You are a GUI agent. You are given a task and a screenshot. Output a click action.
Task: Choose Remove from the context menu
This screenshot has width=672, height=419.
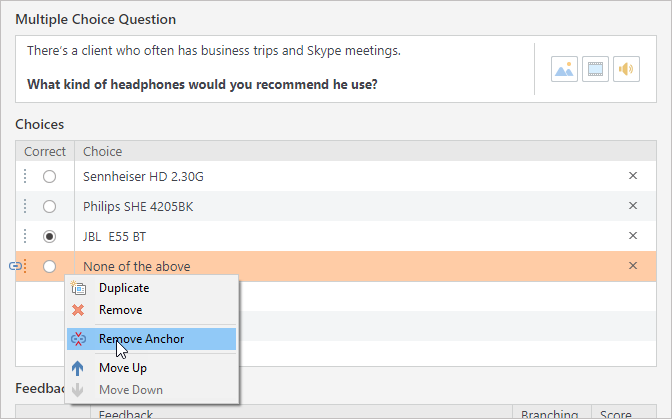(x=120, y=310)
